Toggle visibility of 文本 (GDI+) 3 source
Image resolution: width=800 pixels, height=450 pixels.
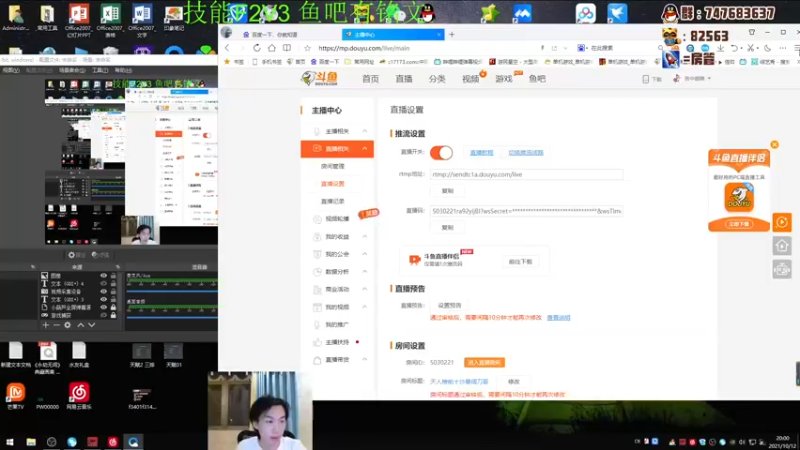click(x=104, y=299)
